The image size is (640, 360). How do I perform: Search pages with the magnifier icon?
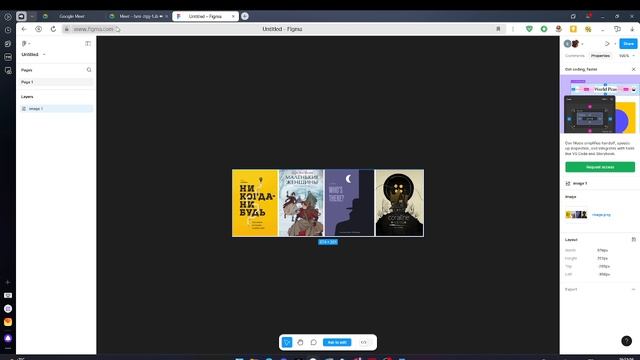[x=89, y=70]
